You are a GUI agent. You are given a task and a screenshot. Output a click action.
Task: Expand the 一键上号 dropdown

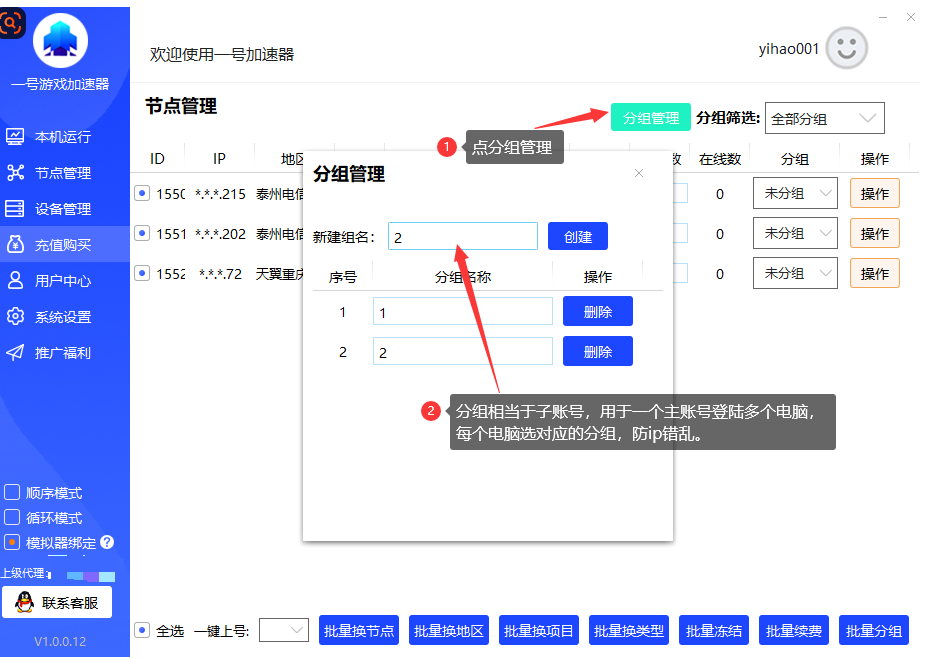[x=284, y=630]
